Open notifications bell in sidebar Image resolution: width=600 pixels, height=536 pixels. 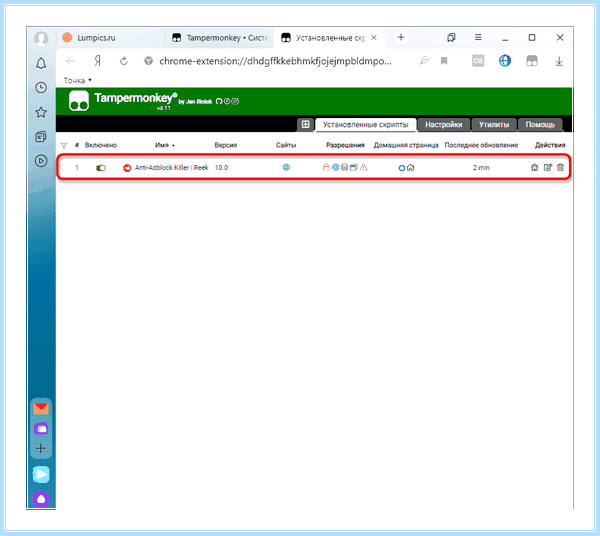(x=41, y=64)
